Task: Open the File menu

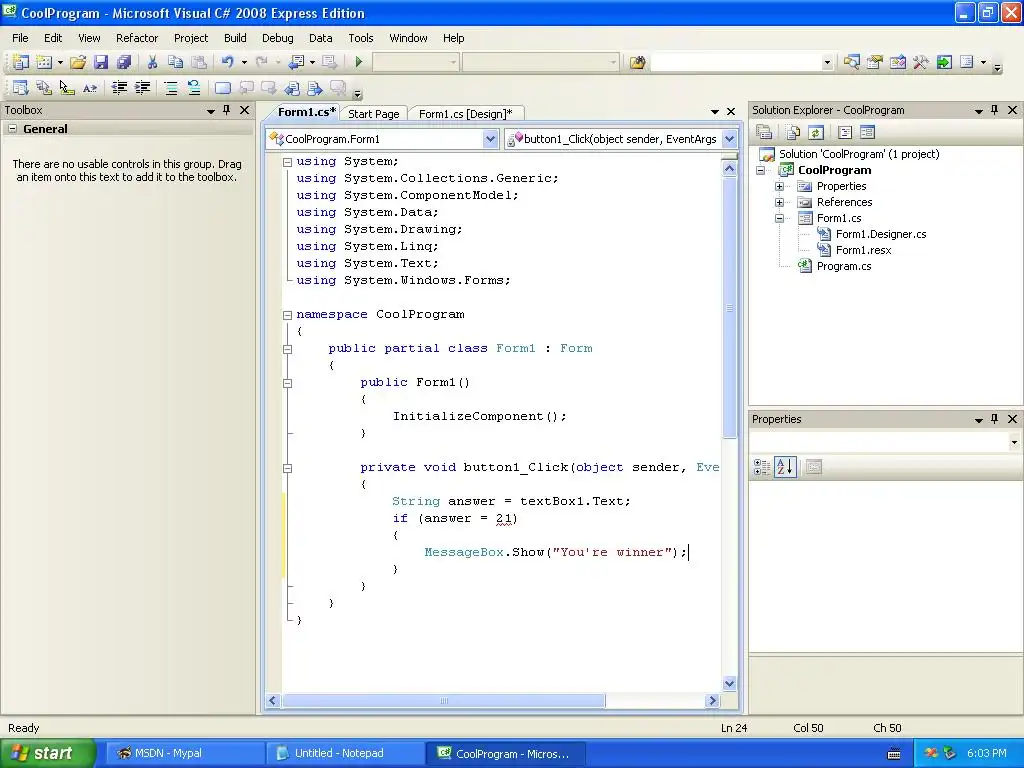Action: [x=20, y=38]
